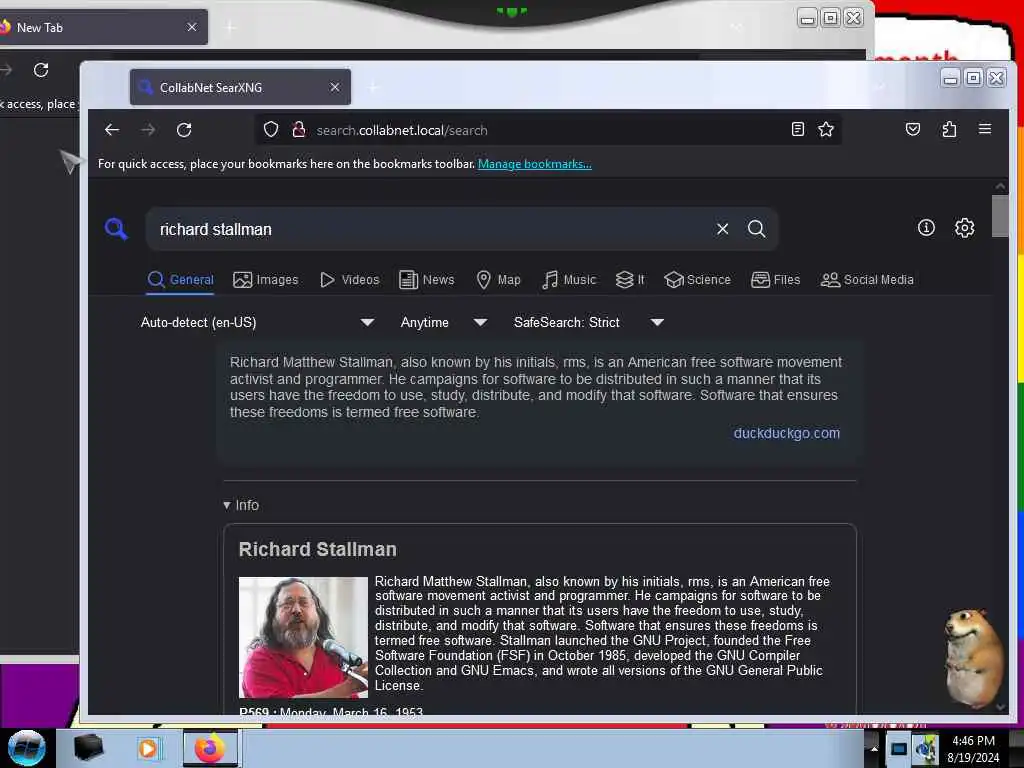
Task: Collapse the Info section
Action: tap(241, 505)
